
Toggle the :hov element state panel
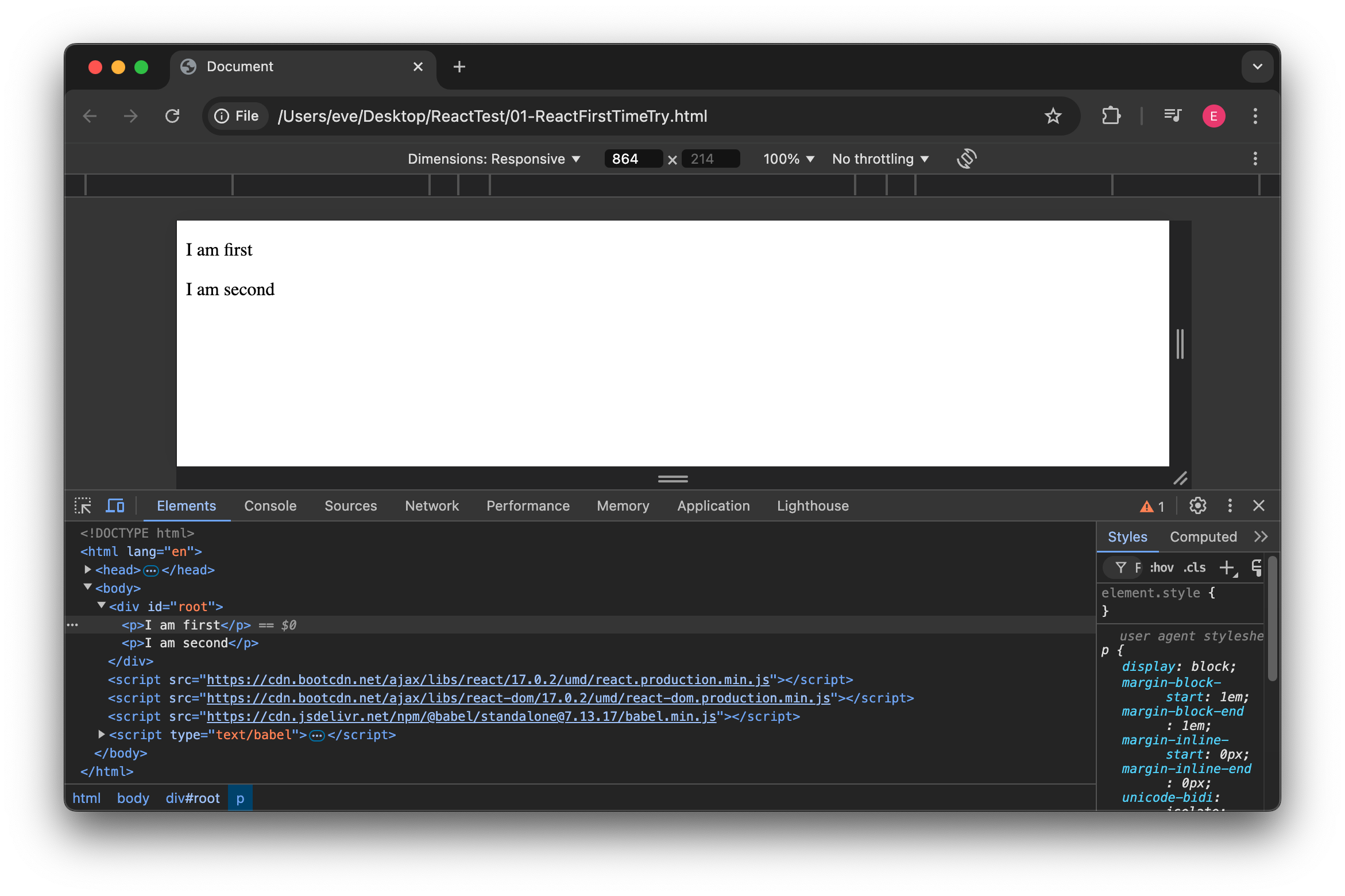click(x=1161, y=567)
